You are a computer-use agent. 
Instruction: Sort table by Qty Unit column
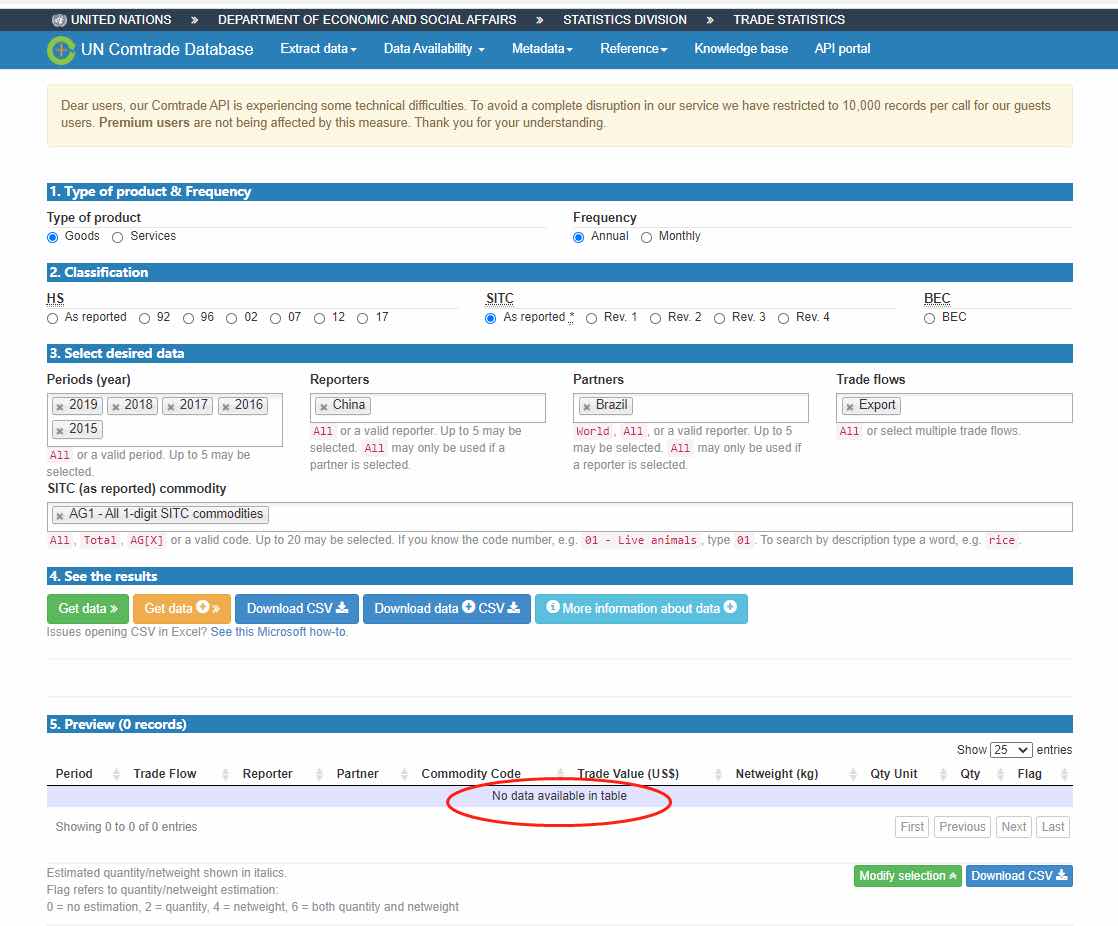pos(906,773)
